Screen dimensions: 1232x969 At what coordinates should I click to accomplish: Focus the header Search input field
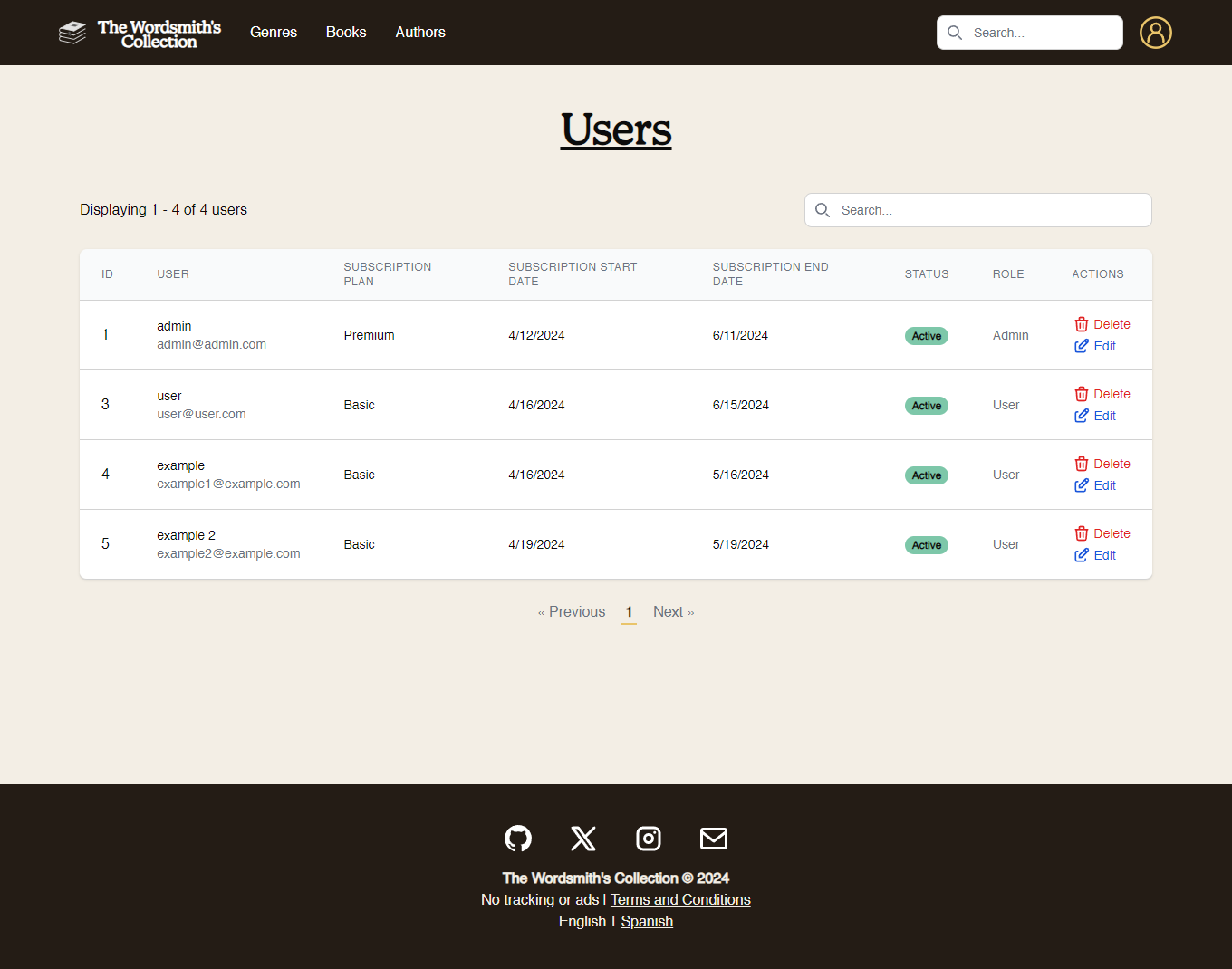tap(1030, 33)
